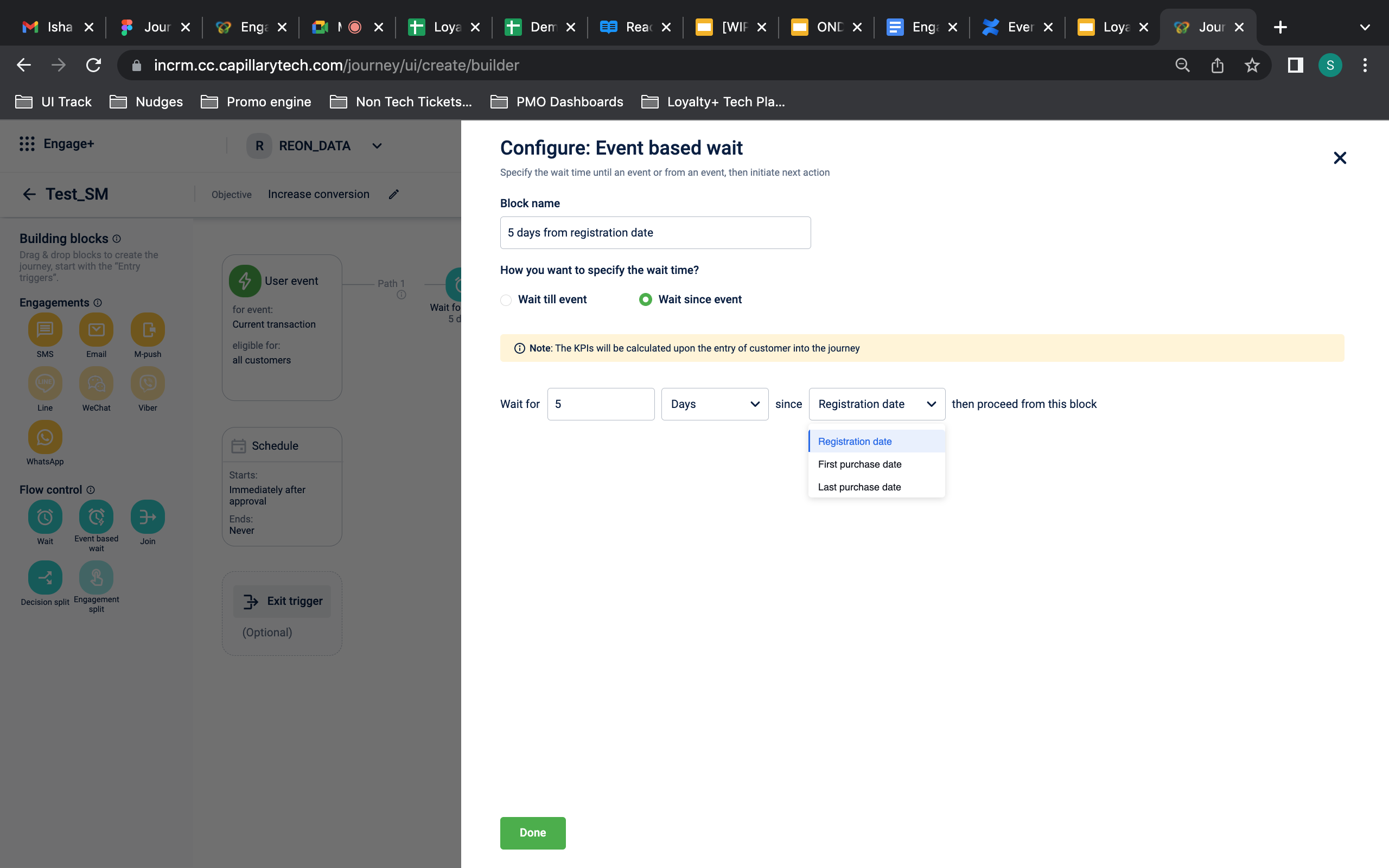
Task: Click Done to save configuration
Action: [533, 833]
